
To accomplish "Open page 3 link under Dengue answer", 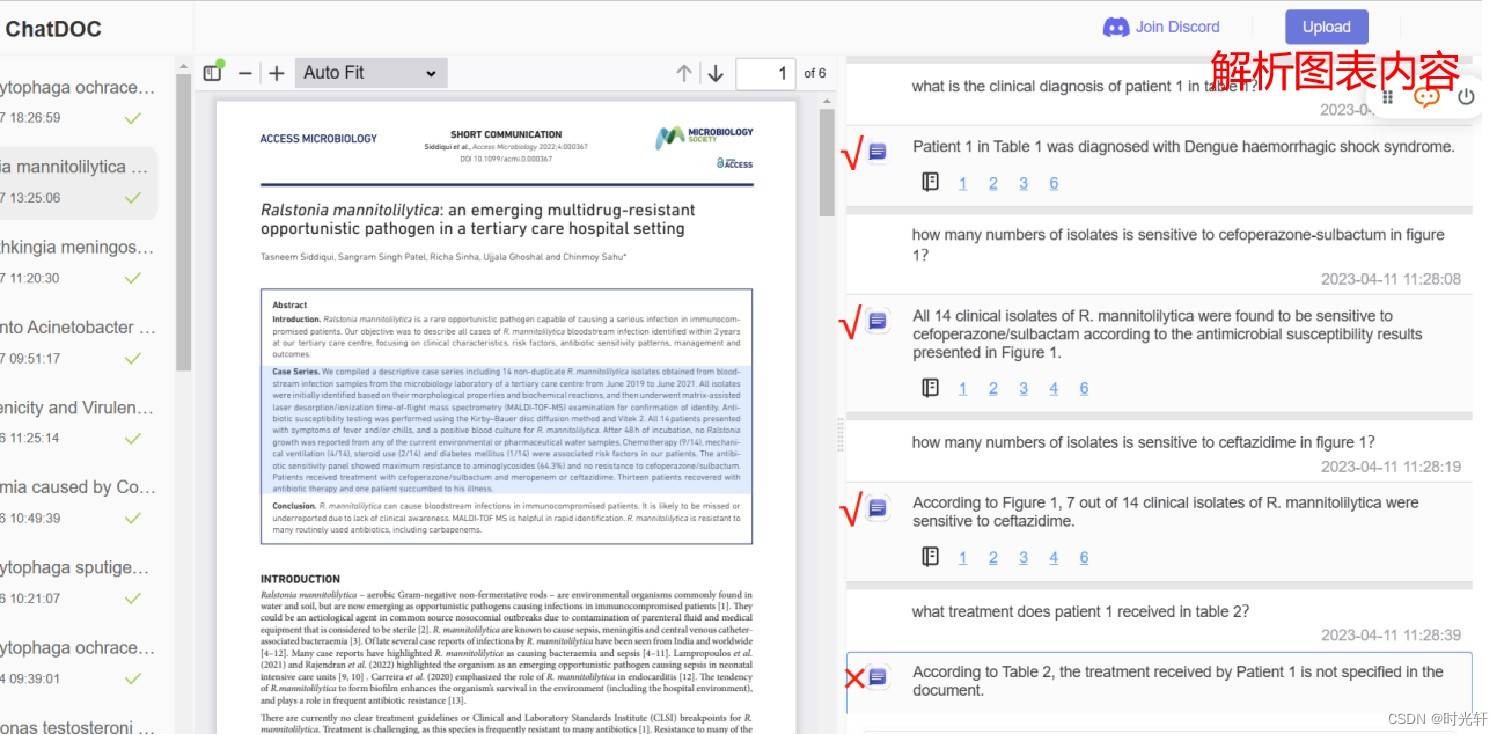I will click(1023, 183).
